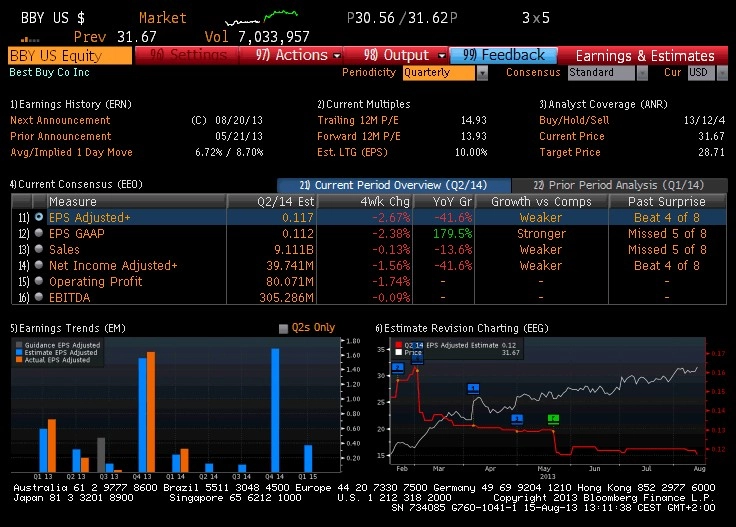Click the Sales estimate value '9.111B'

coord(293,249)
